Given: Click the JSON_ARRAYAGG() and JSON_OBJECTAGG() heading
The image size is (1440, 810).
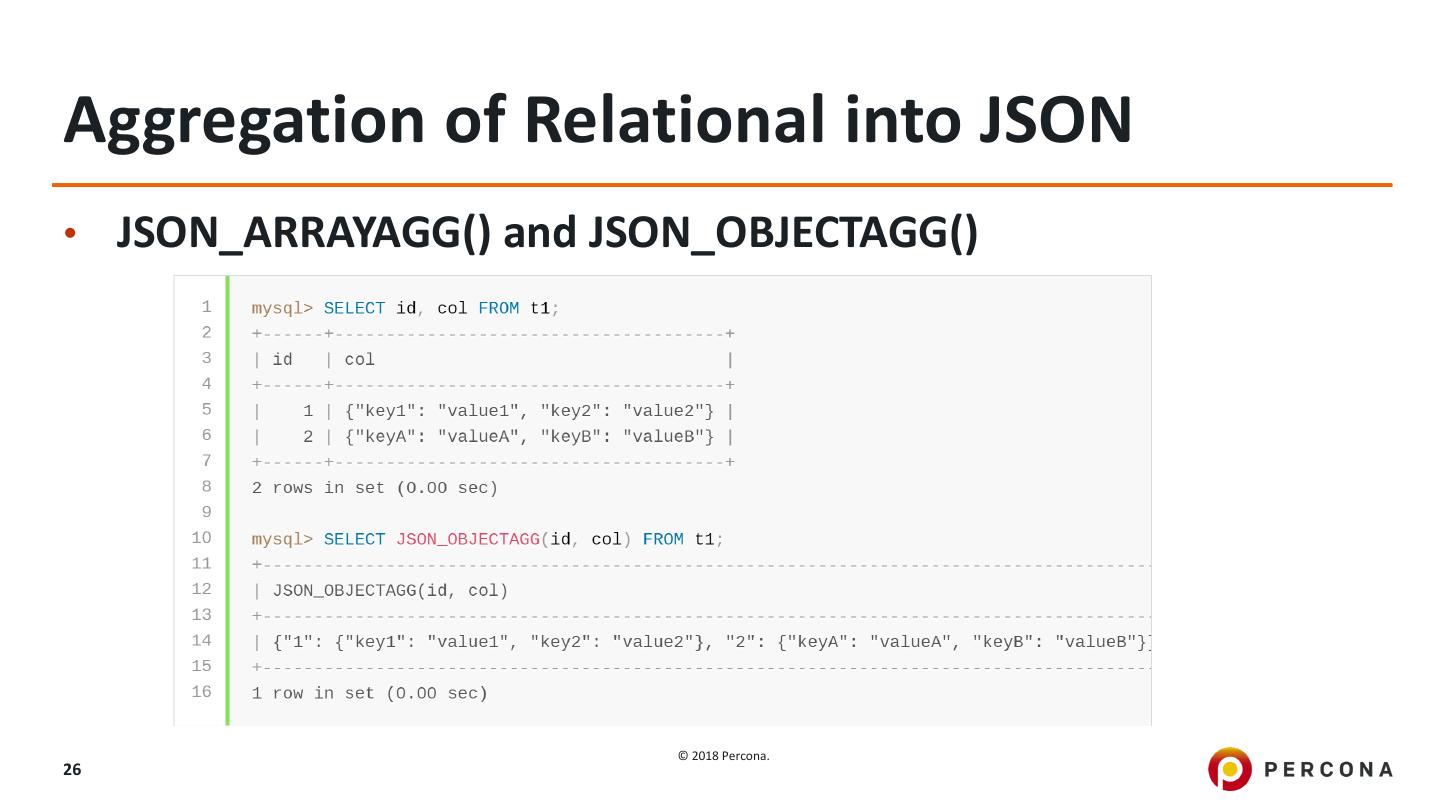Looking at the screenshot, I should coord(546,233).
